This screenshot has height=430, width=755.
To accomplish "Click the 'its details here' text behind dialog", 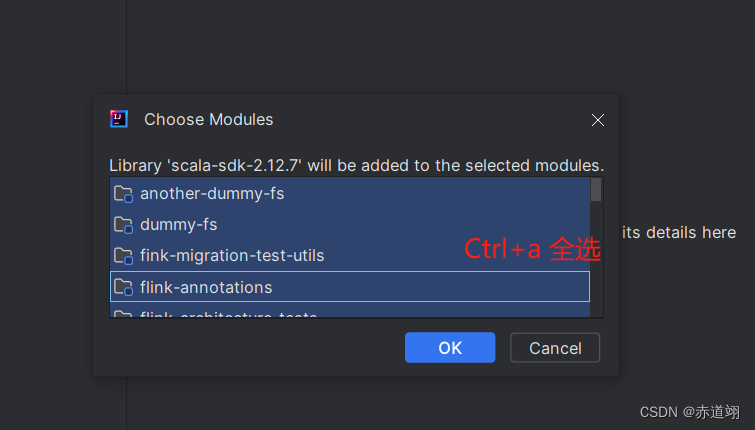I will coord(679,233).
